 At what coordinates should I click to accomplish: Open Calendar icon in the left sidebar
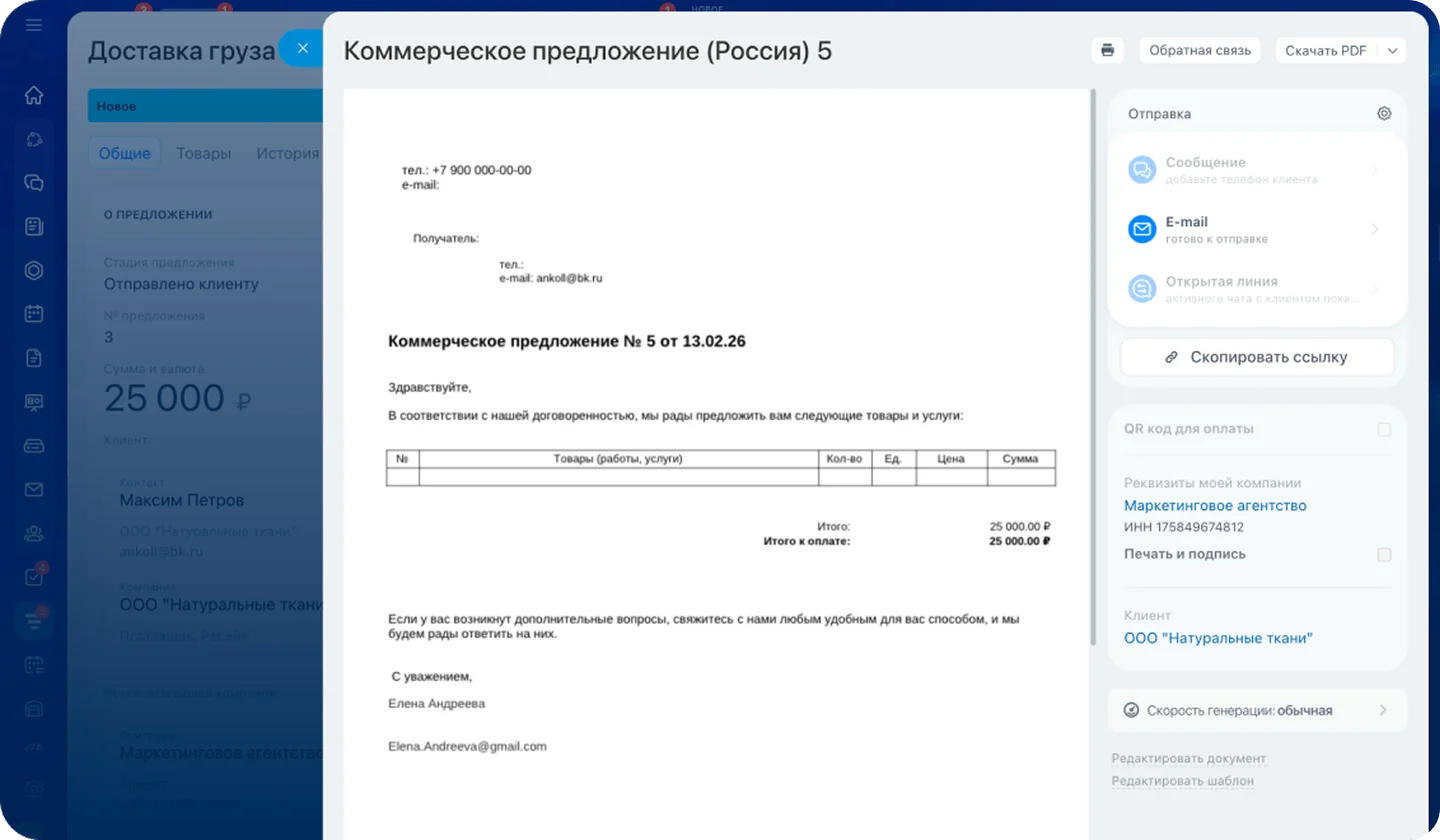tap(34, 314)
